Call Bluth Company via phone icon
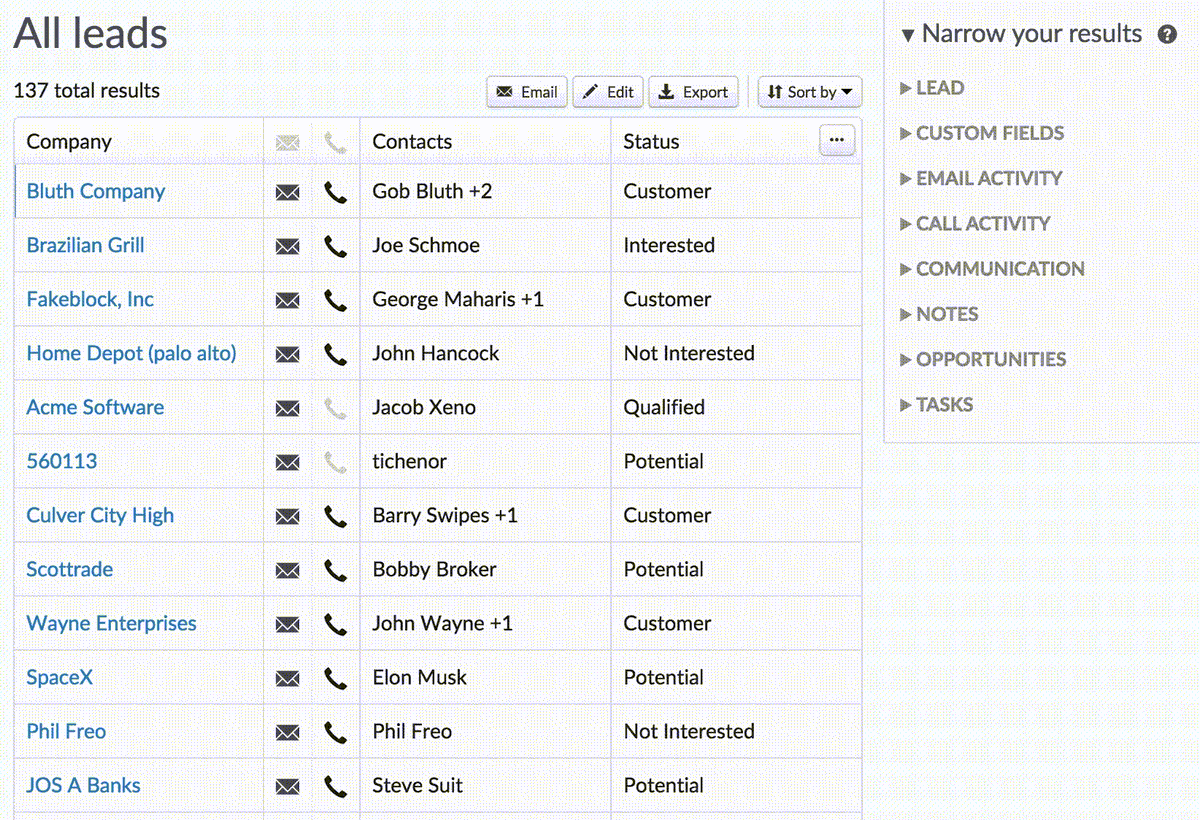Screen dimensions: 1200x820 336,192
